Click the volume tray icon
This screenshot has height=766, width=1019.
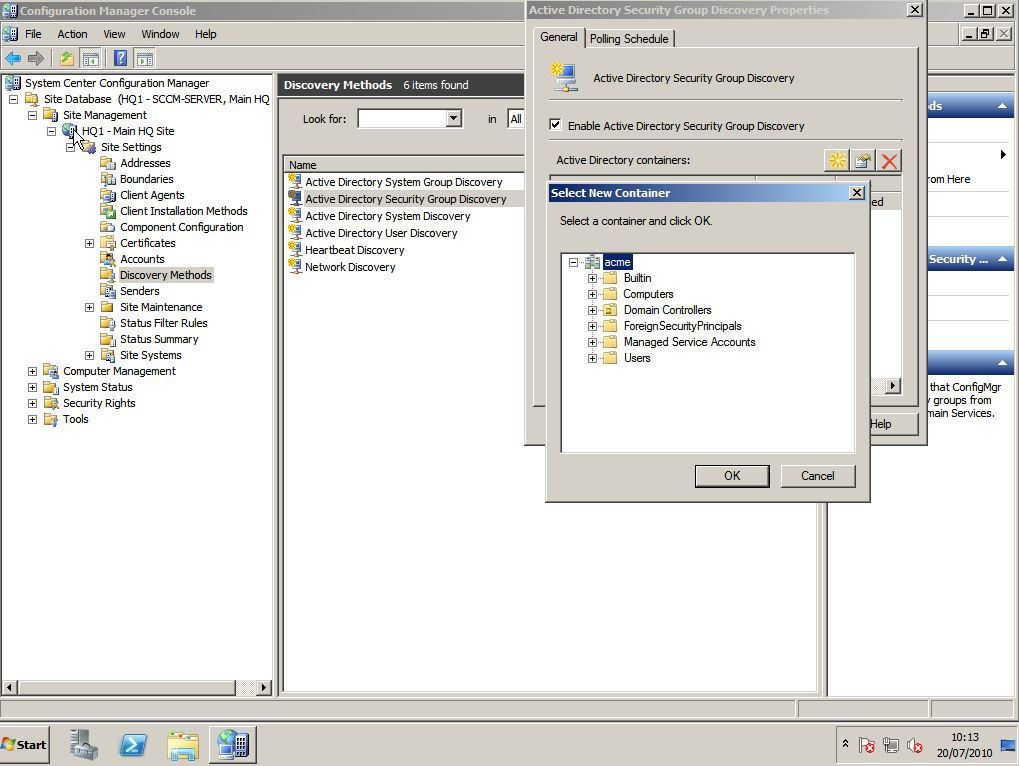point(915,745)
